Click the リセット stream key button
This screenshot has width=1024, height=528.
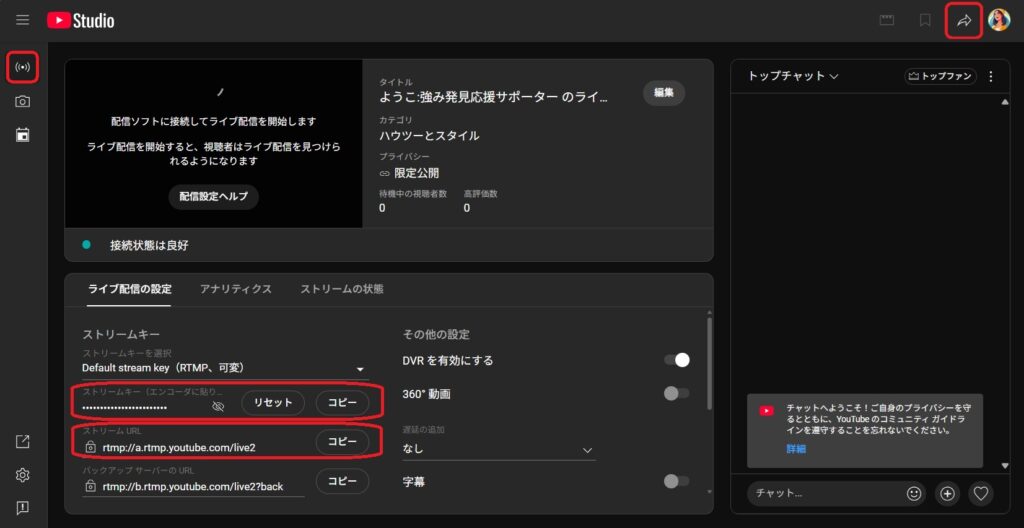click(273, 403)
